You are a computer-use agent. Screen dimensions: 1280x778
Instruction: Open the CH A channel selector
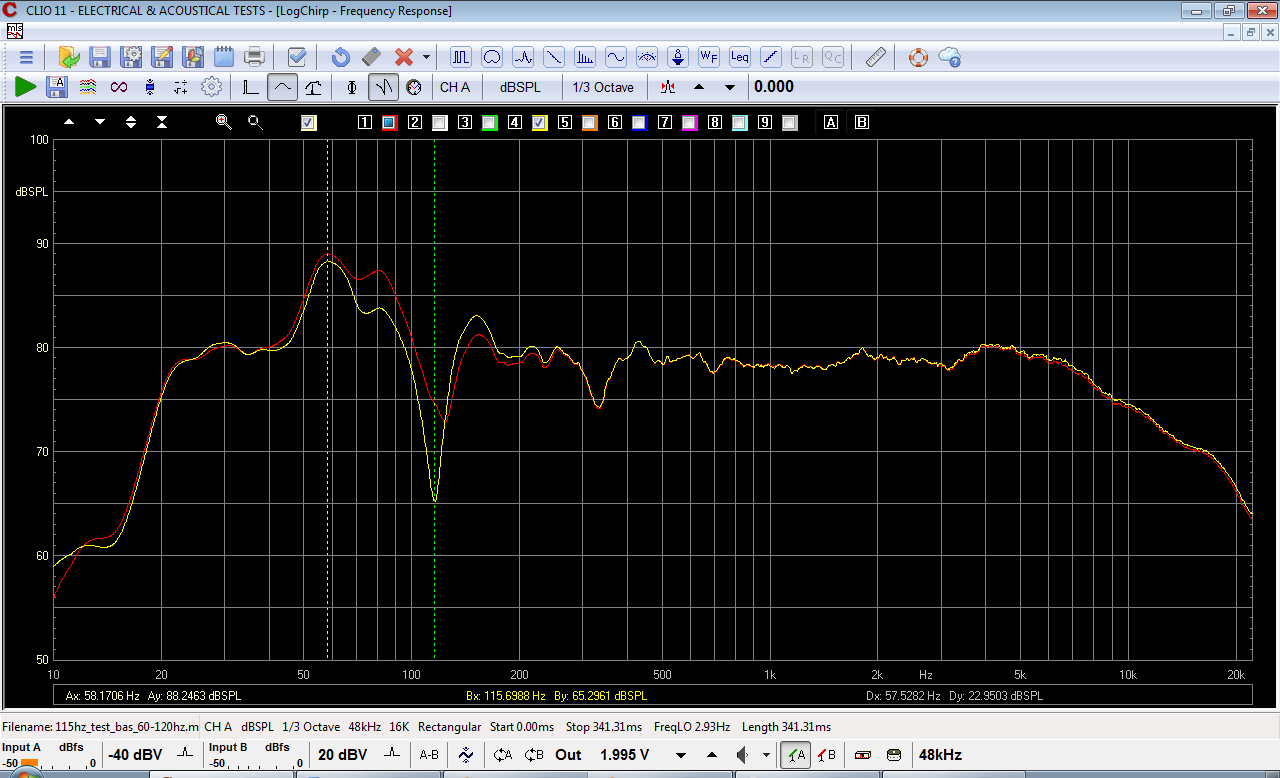coord(455,87)
